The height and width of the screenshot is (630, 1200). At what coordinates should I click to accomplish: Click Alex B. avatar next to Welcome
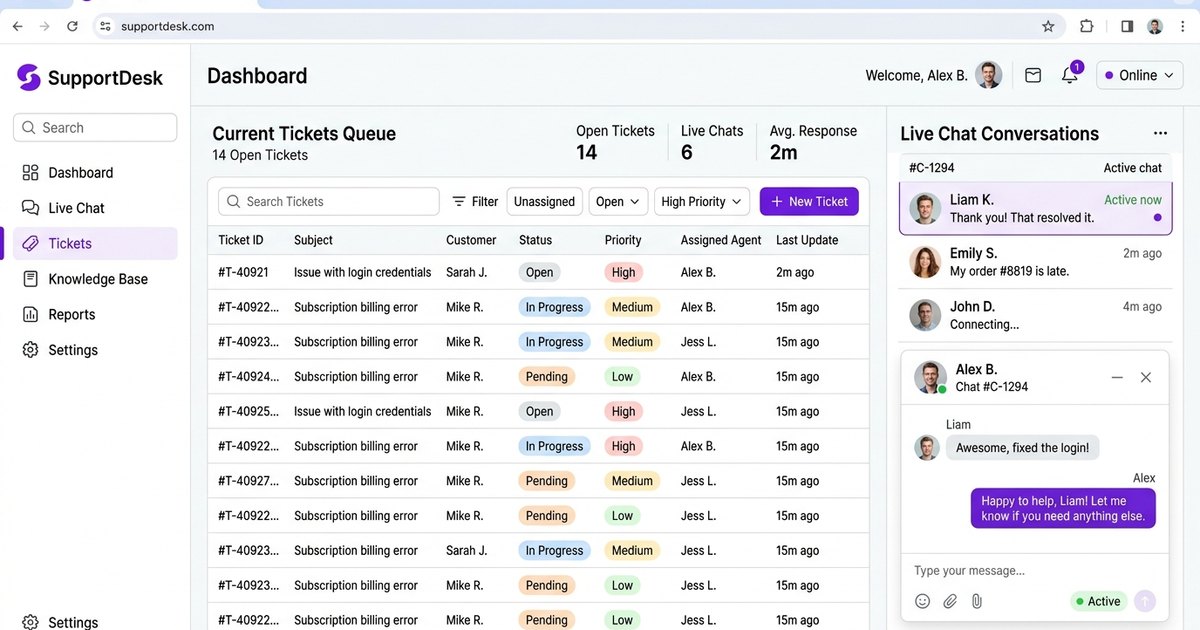[x=989, y=75]
